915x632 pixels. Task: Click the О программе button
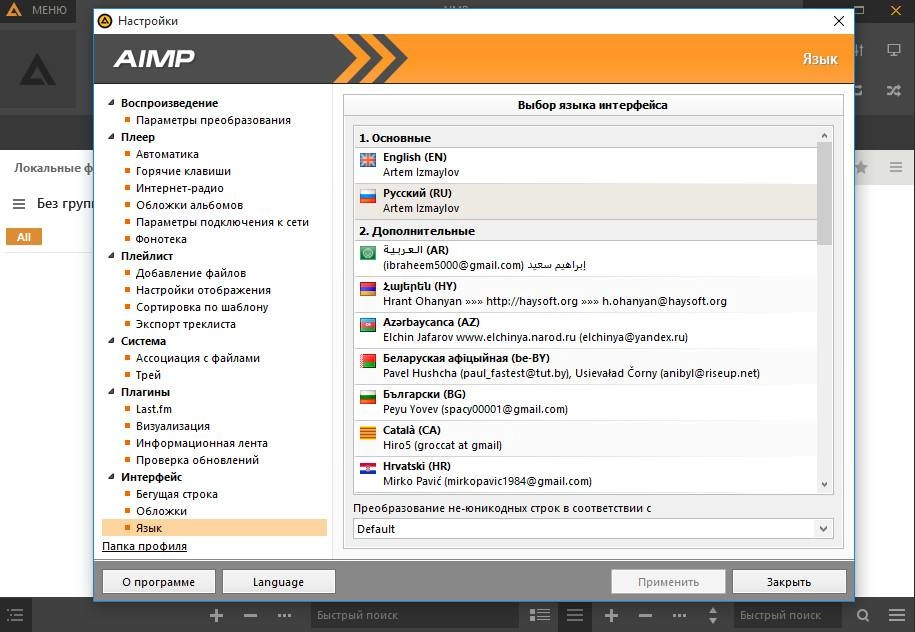159,582
